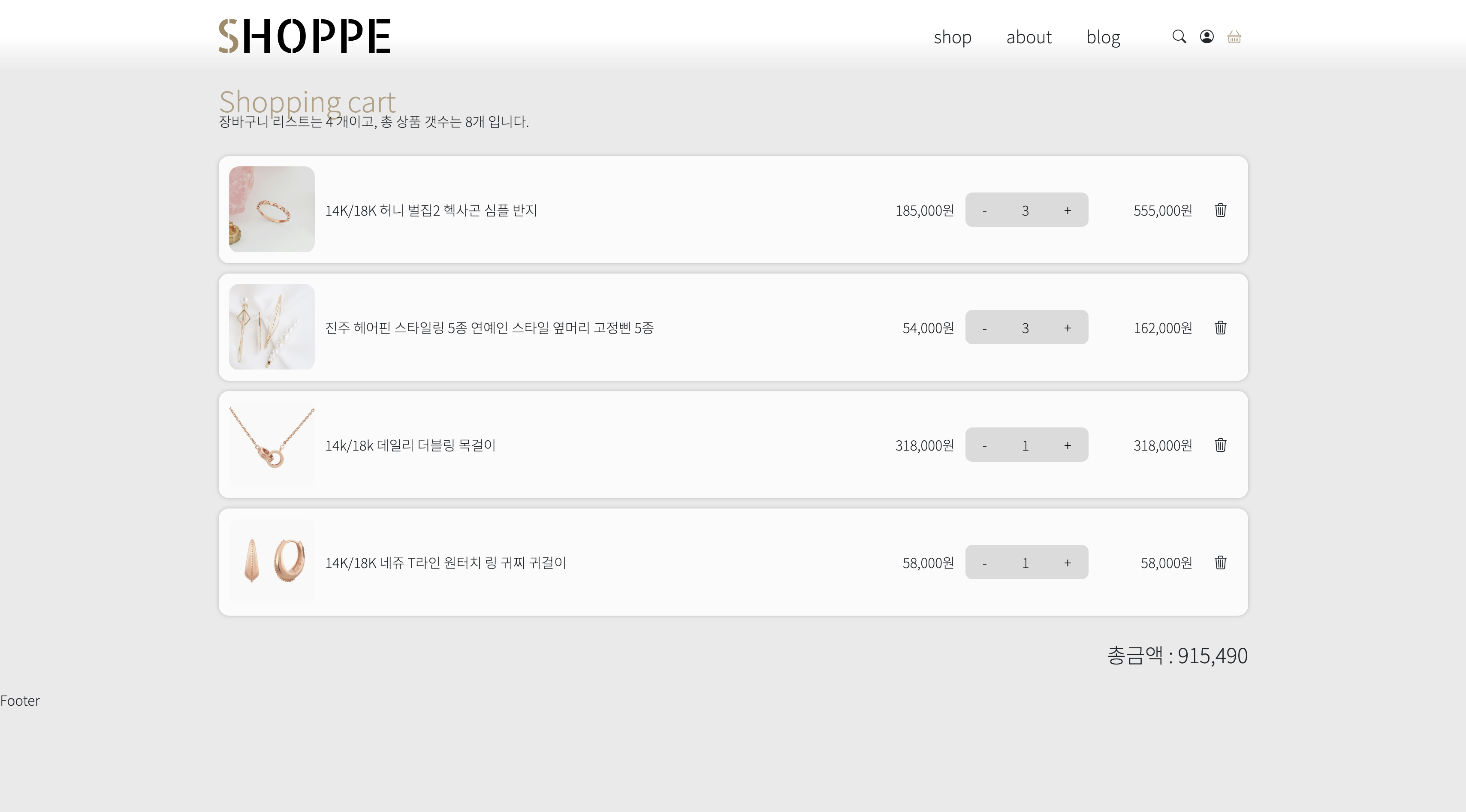The width and height of the screenshot is (1466, 812).
Task: Decrease quantity of the 귀찌 귀걸이 earrings
Action: [x=984, y=562]
